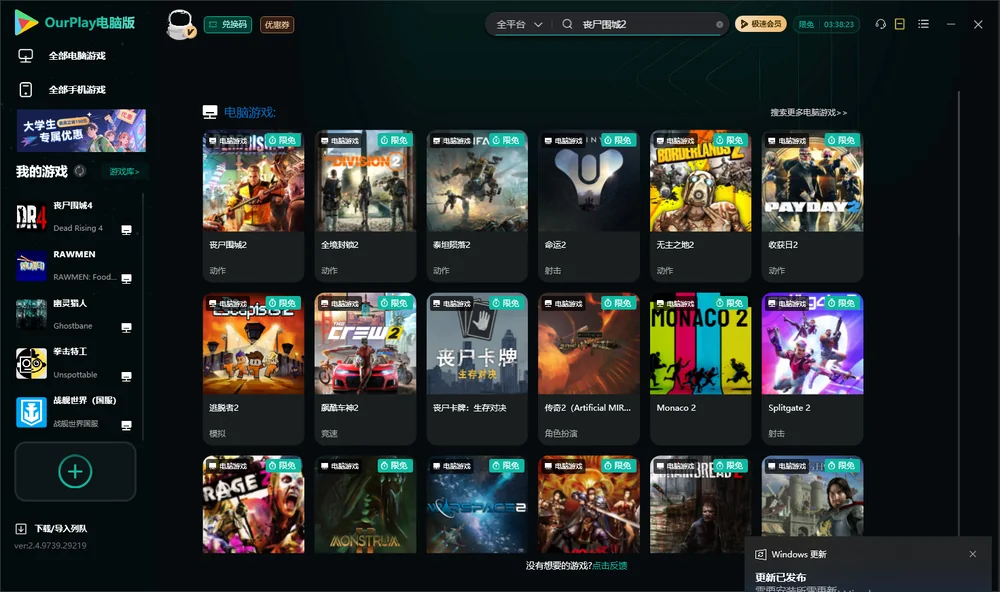Click 电脑游戏 tag on the 命运2 card
The image size is (1000, 592).
pyautogui.click(x=562, y=140)
